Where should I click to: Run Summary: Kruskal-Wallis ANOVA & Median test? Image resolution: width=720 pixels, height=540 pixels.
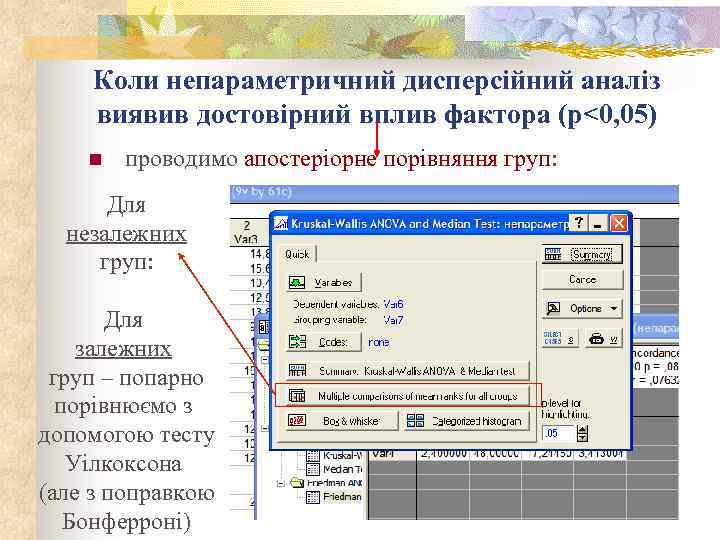[x=408, y=371]
